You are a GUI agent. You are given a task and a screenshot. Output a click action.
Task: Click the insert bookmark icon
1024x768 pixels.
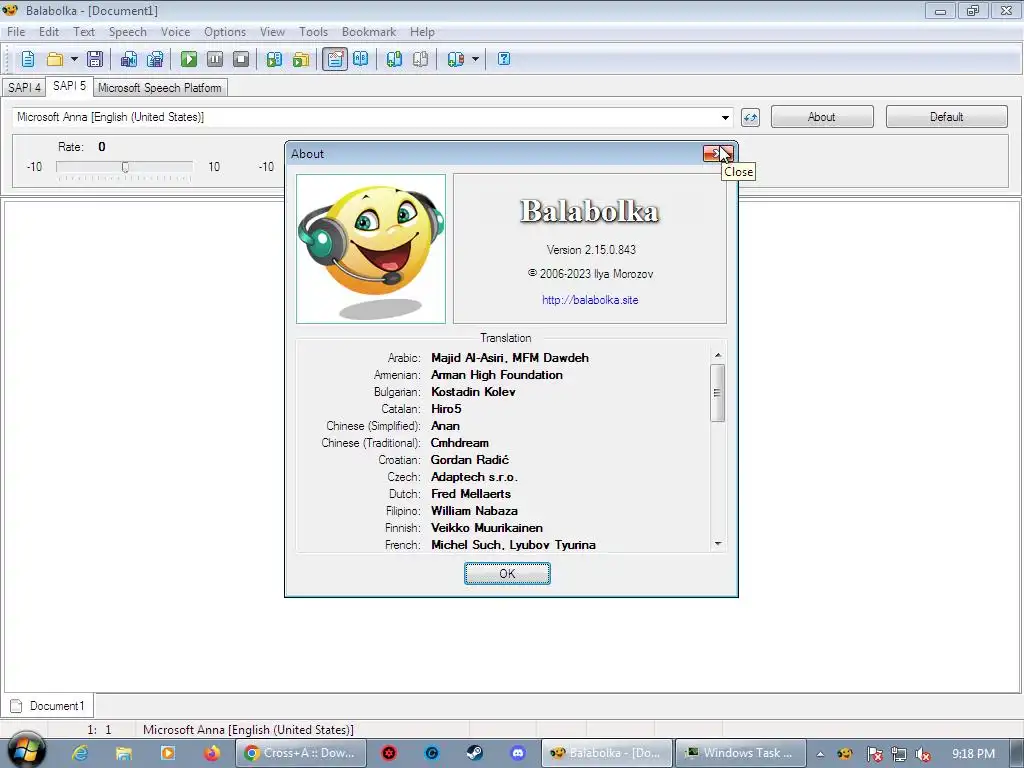point(394,59)
